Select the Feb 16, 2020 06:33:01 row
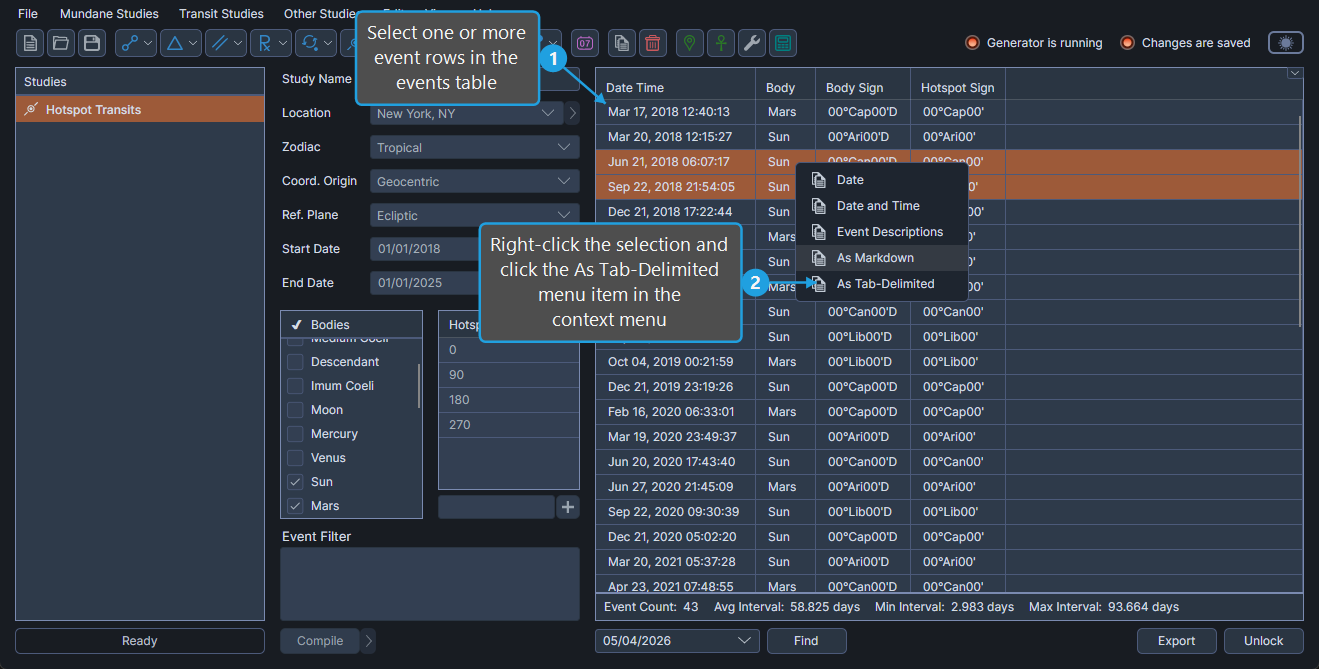Image resolution: width=1319 pixels, height=669 pixels. [x=948, y=412]
